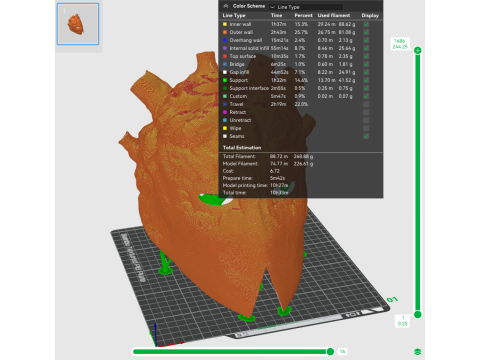Toggle Wipe display checkbox
This screenshot has width=480, height=360.
pyautogui.click(x=366, y=128)
